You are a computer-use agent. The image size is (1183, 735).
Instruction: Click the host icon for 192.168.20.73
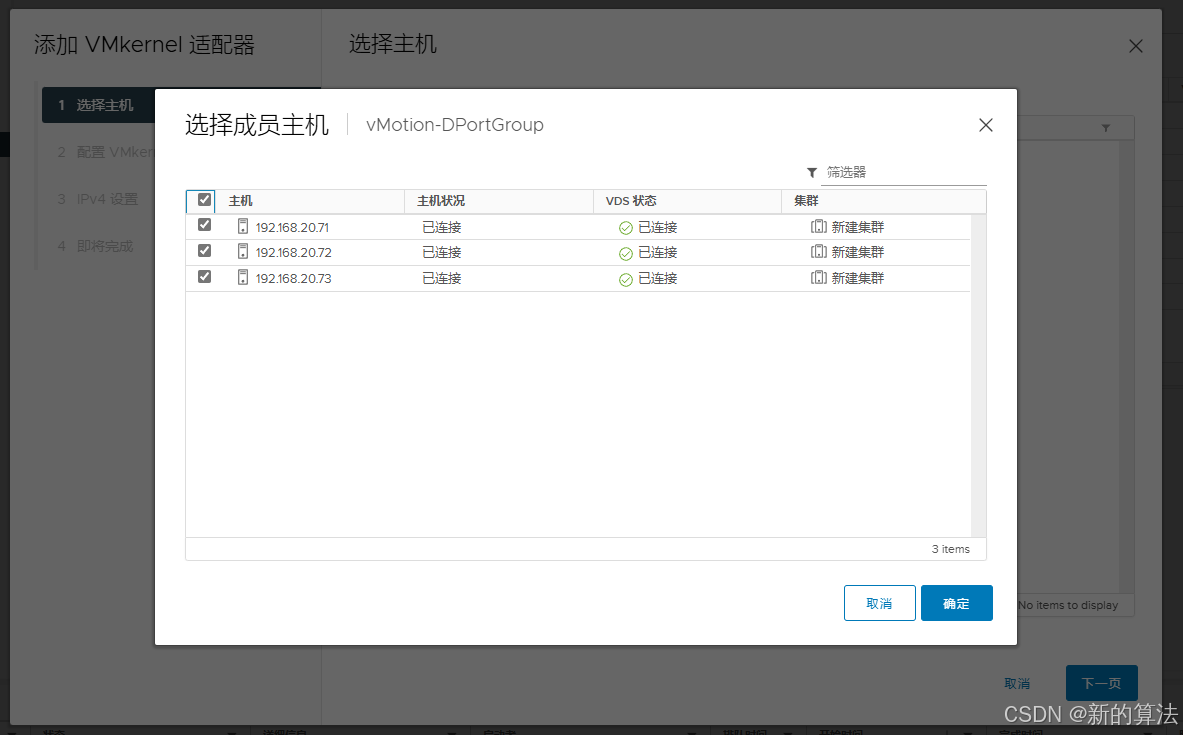(x=243, y=277)
